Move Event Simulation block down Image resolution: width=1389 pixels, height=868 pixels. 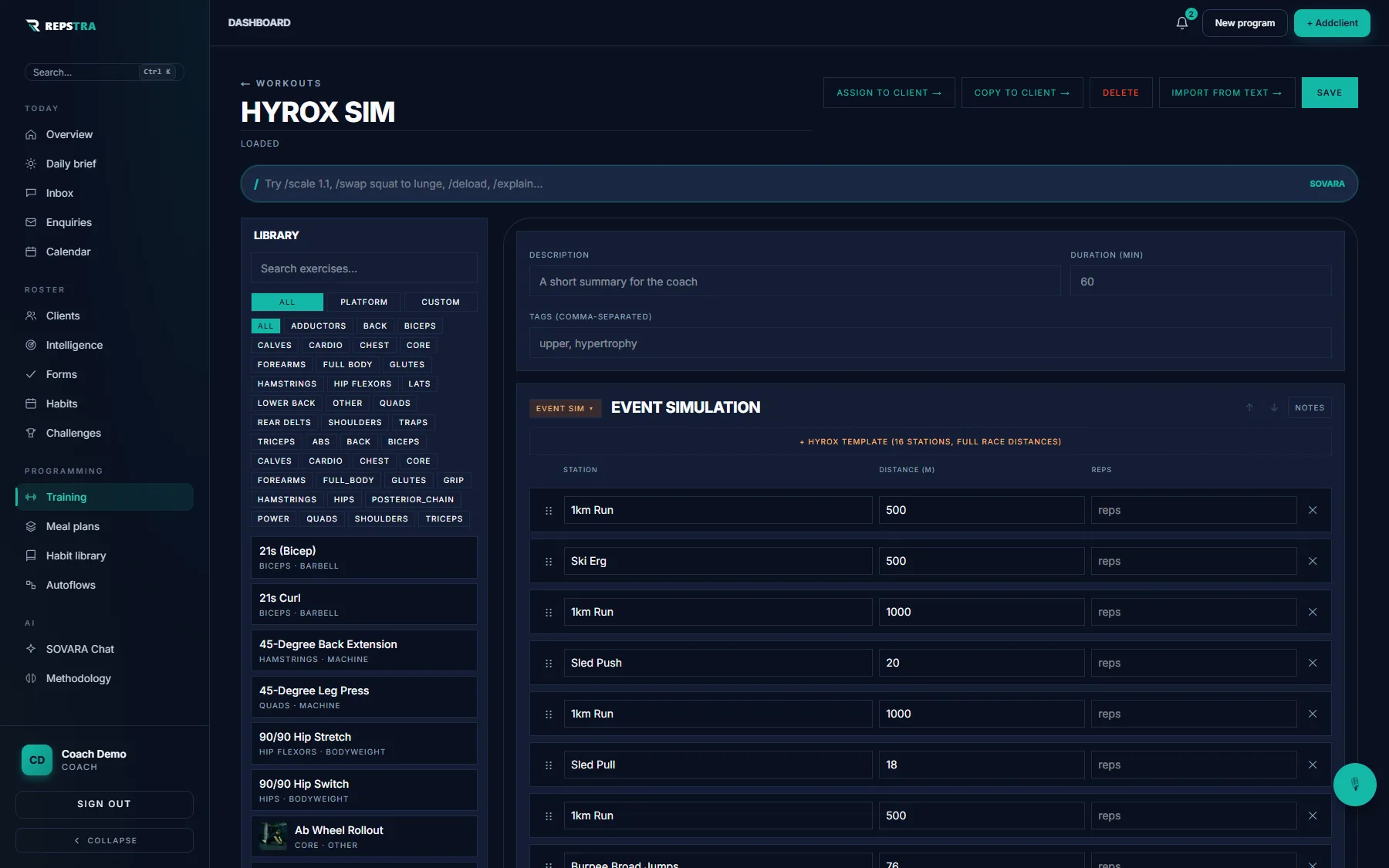tap(1274, 407)
